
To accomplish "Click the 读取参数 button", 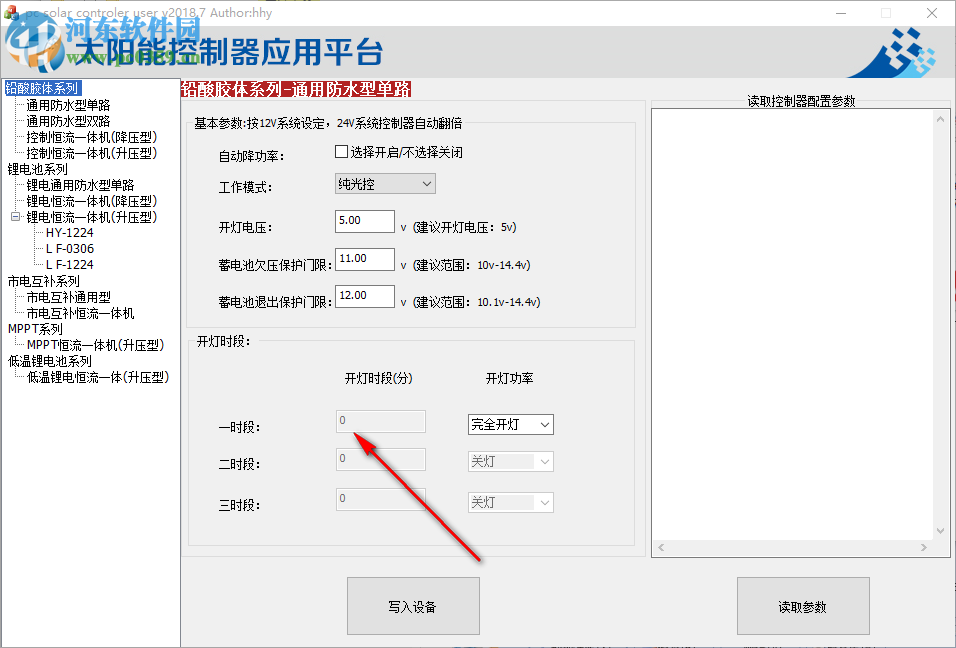I will coord(803,606).
